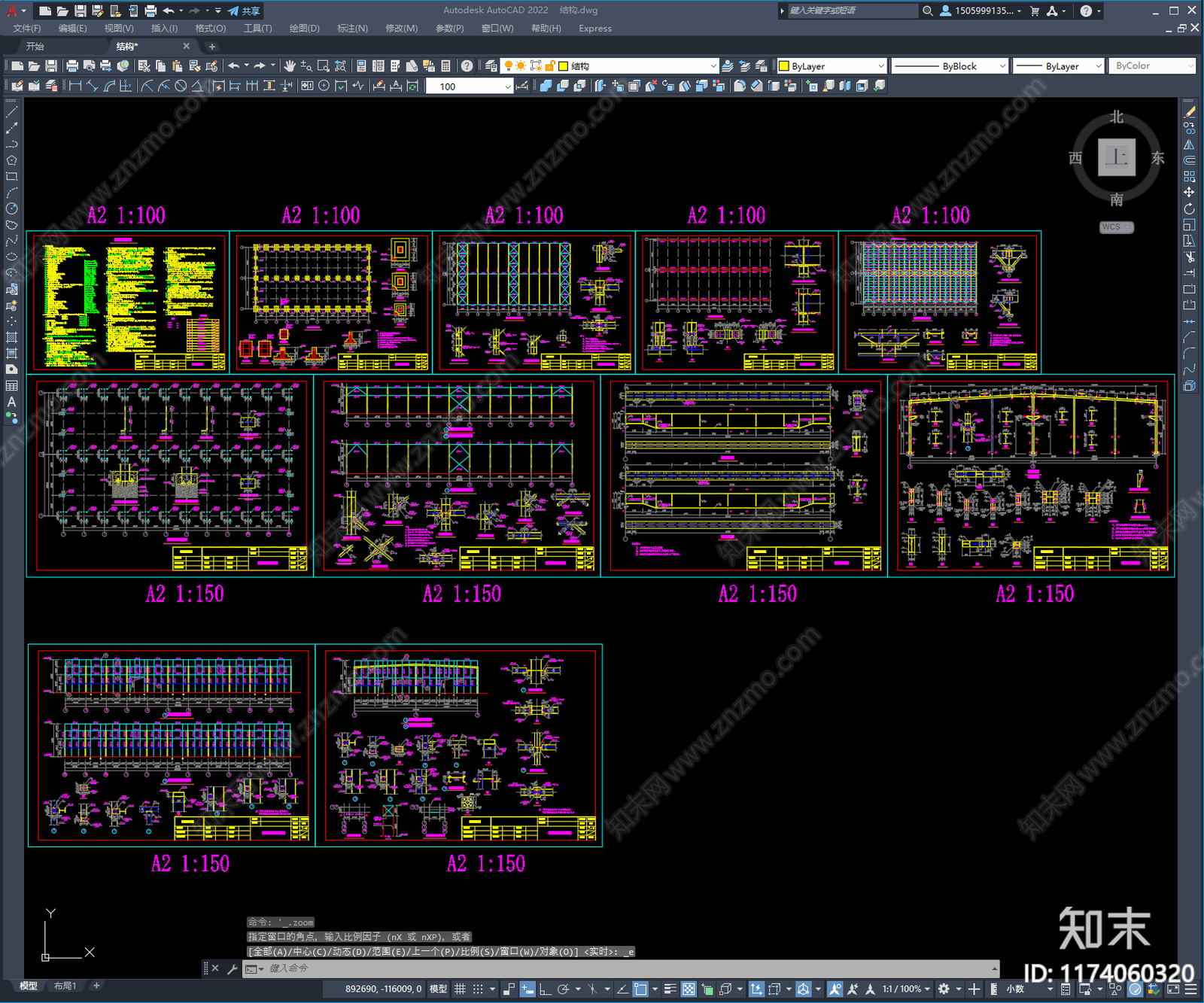Open the QuickCalc calculator icon
This screenshot has height=1003, width=1204.
(445, 66)
